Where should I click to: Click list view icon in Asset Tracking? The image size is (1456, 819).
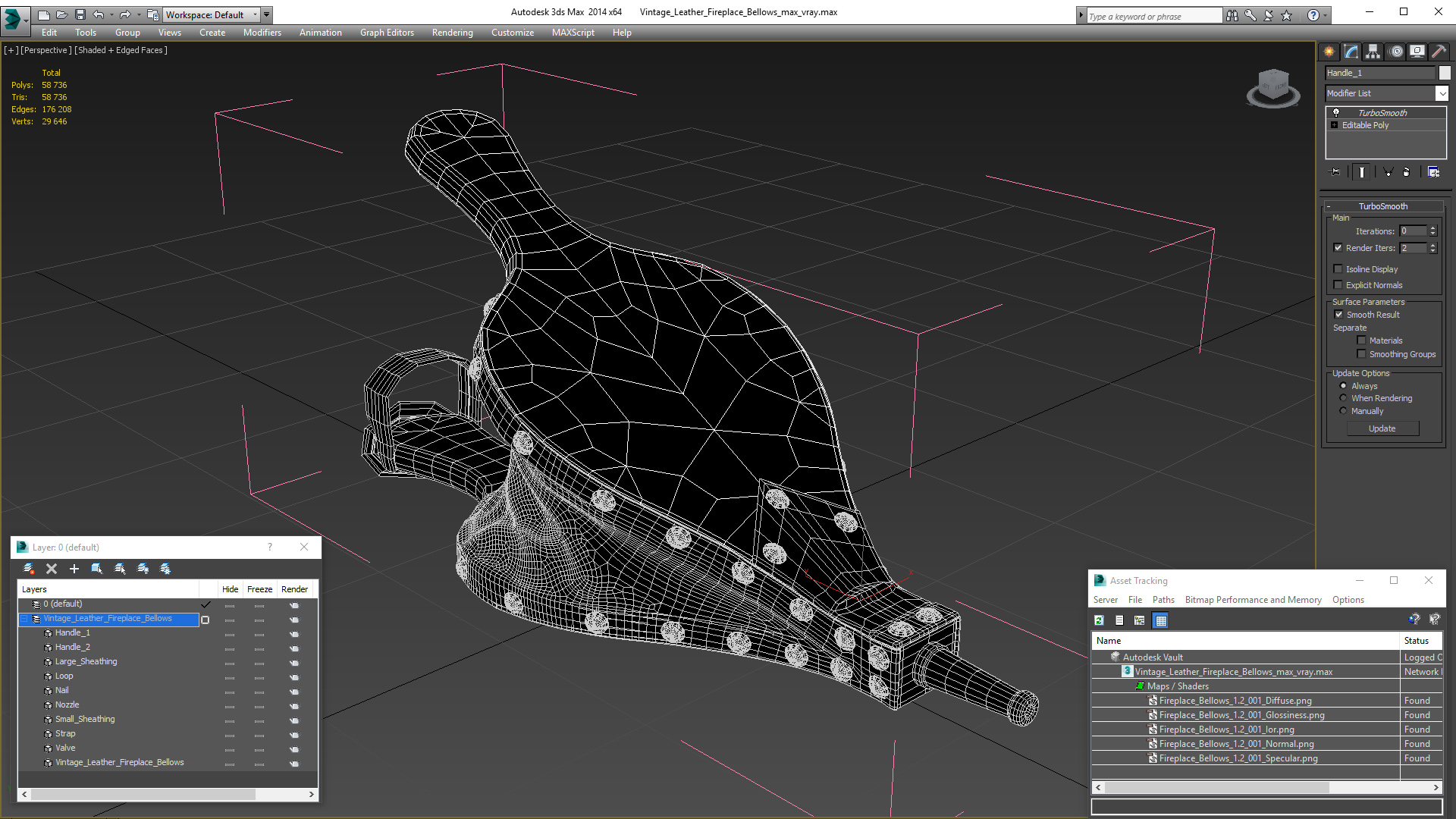click(1119, 620)
